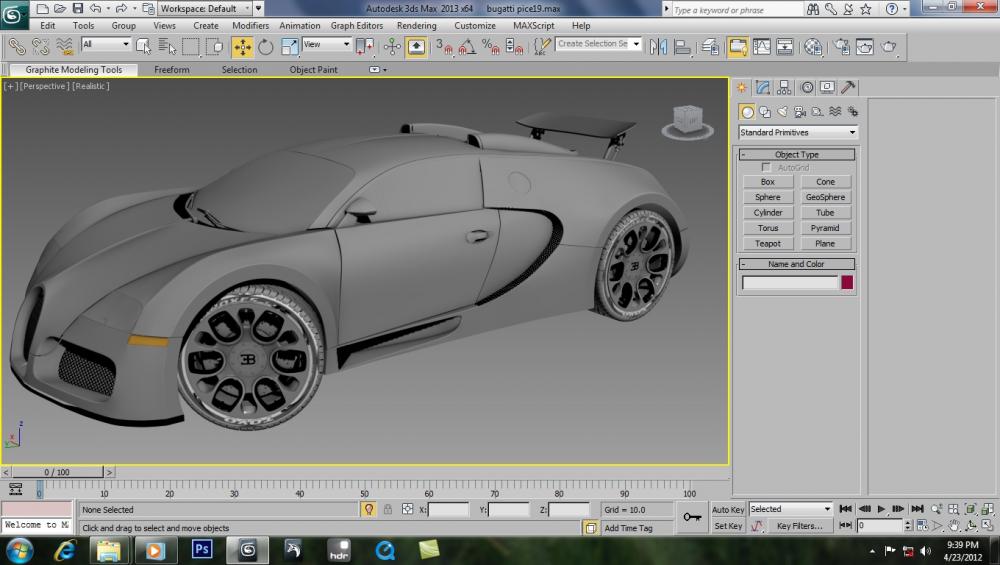Select the Object Paint ribbon tab

[313, 70]
